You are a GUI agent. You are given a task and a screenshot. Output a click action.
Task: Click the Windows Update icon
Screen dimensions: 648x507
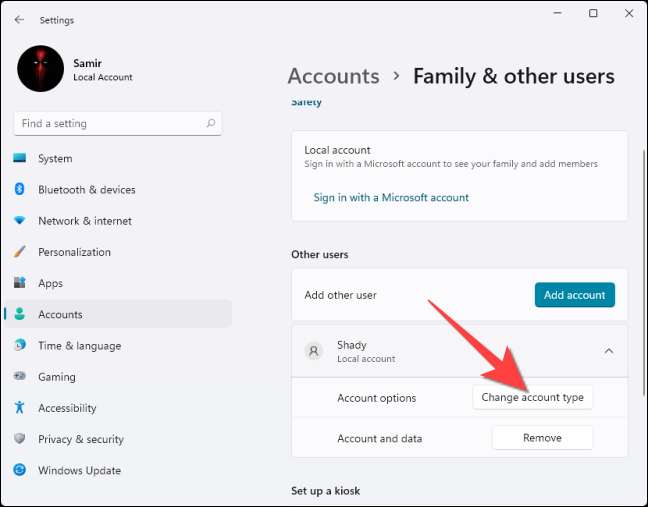point(19,470)
